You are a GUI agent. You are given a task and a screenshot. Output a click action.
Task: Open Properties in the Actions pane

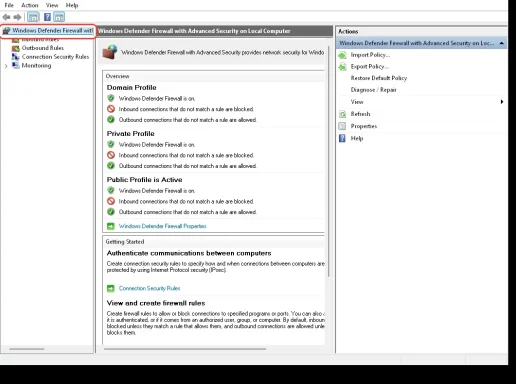click(x=364, y=126)
